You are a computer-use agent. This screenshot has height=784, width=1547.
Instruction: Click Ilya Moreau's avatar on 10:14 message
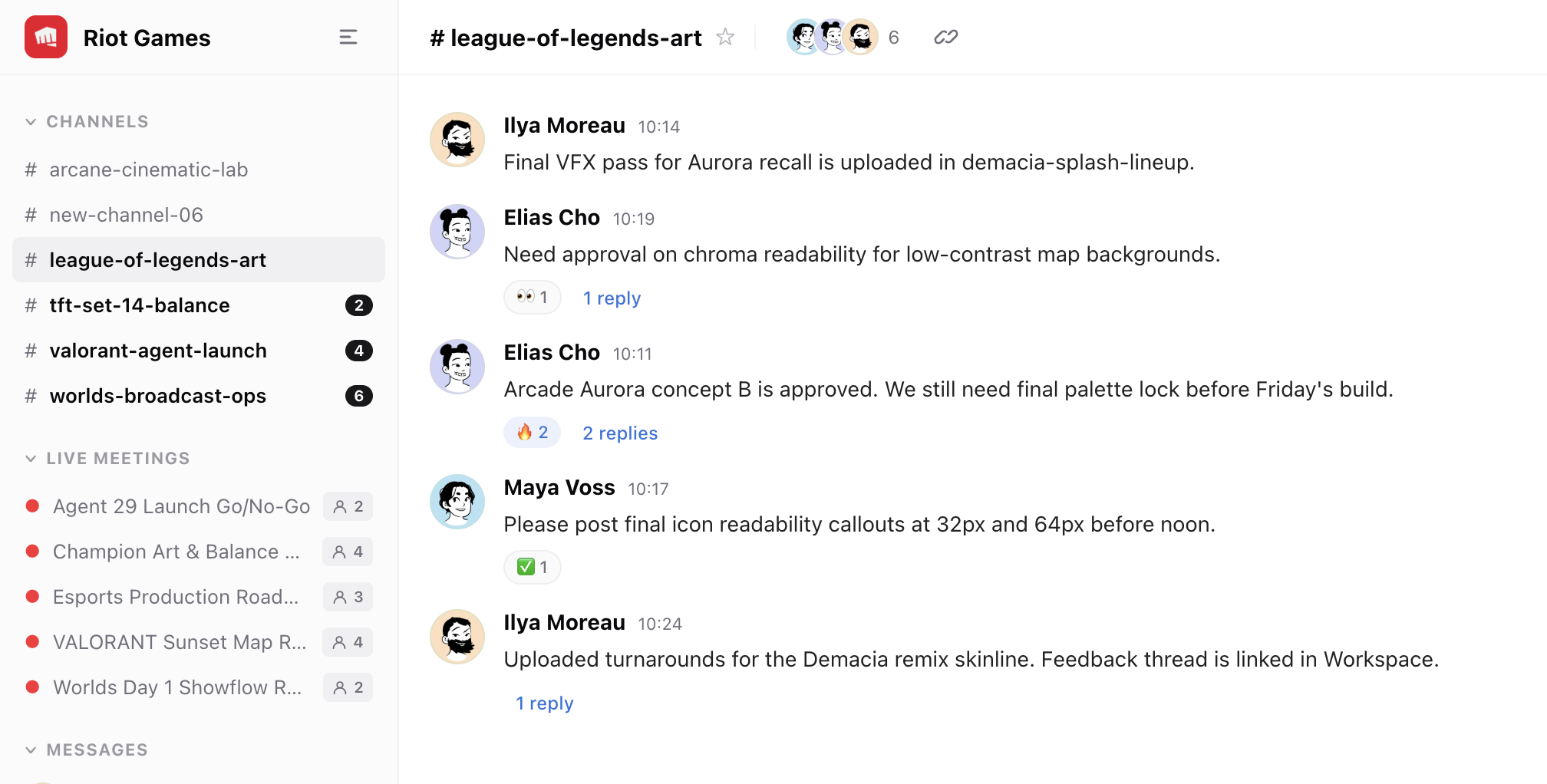pyautogui.click(x=457, y=140)
